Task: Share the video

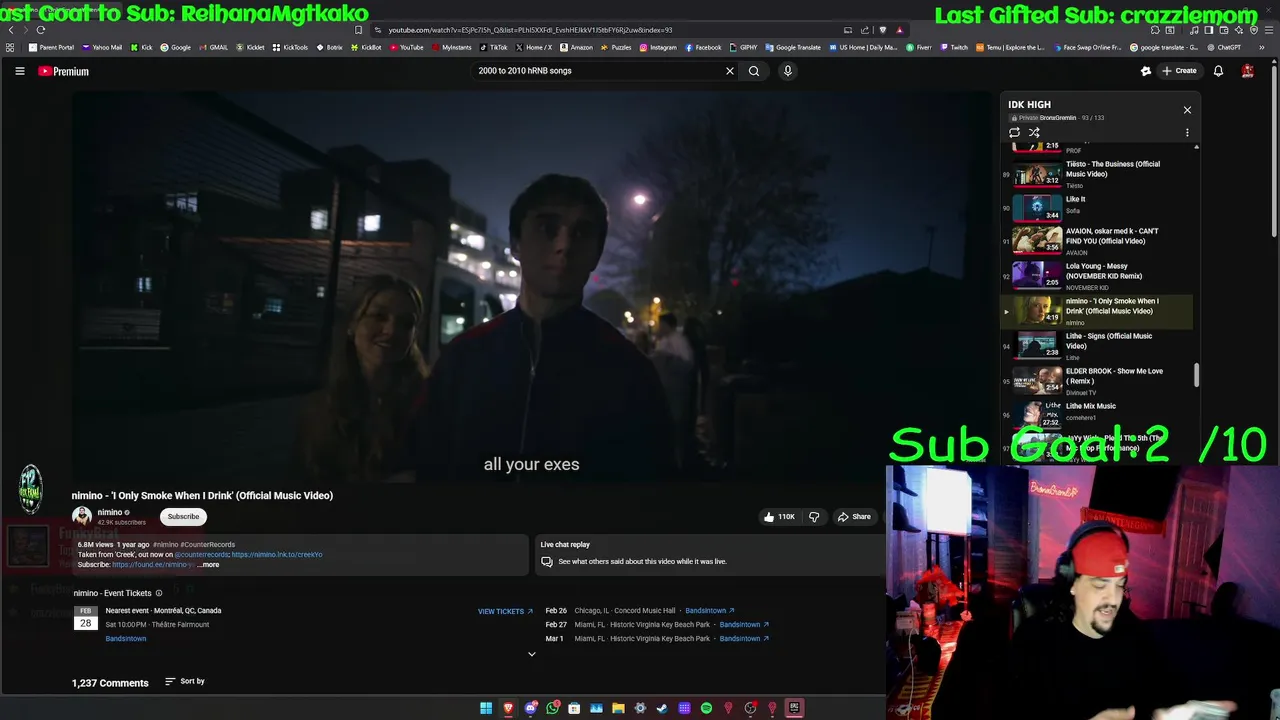Action: [854, 517]
